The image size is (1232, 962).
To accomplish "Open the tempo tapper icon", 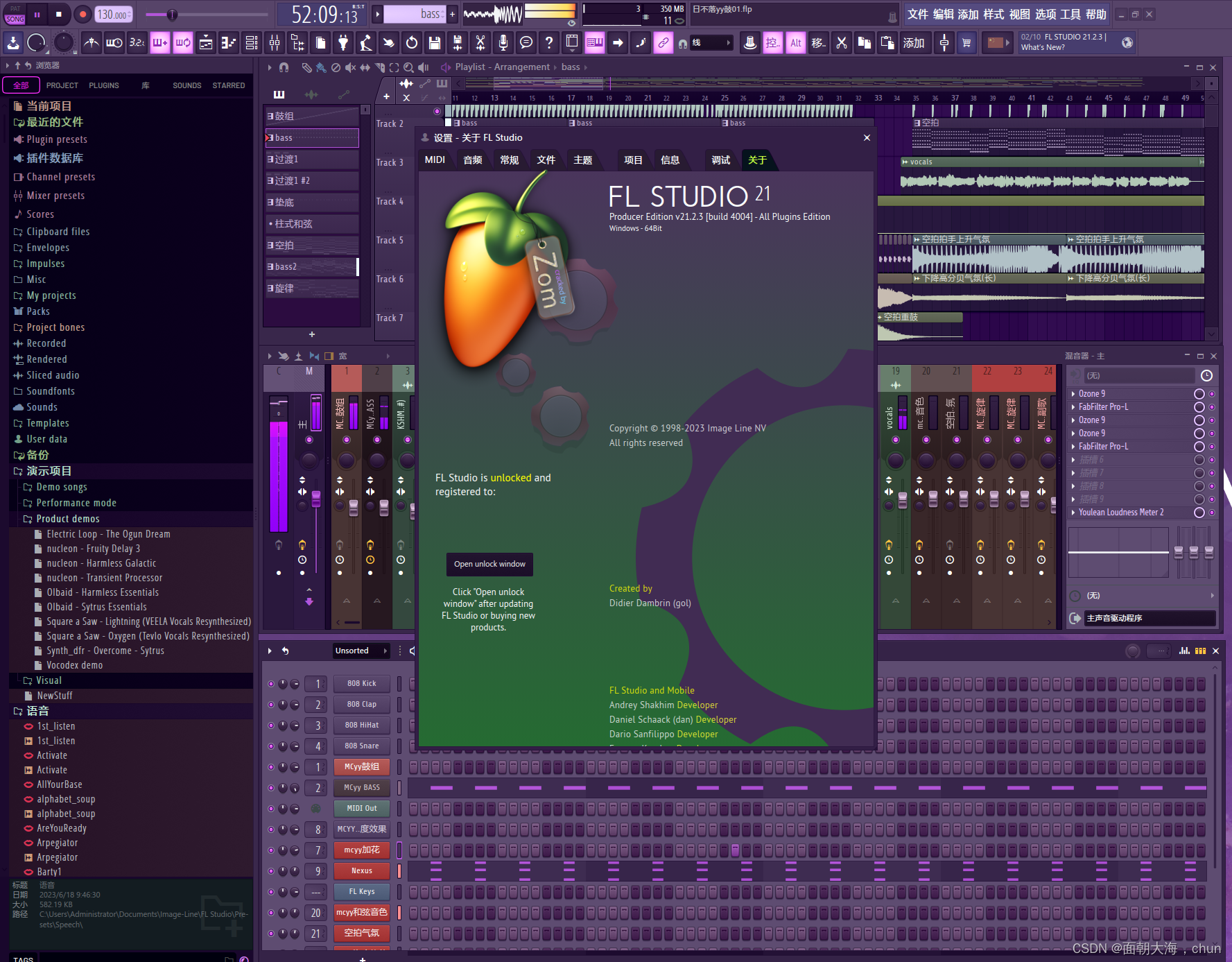I will (x=366, y=43).
